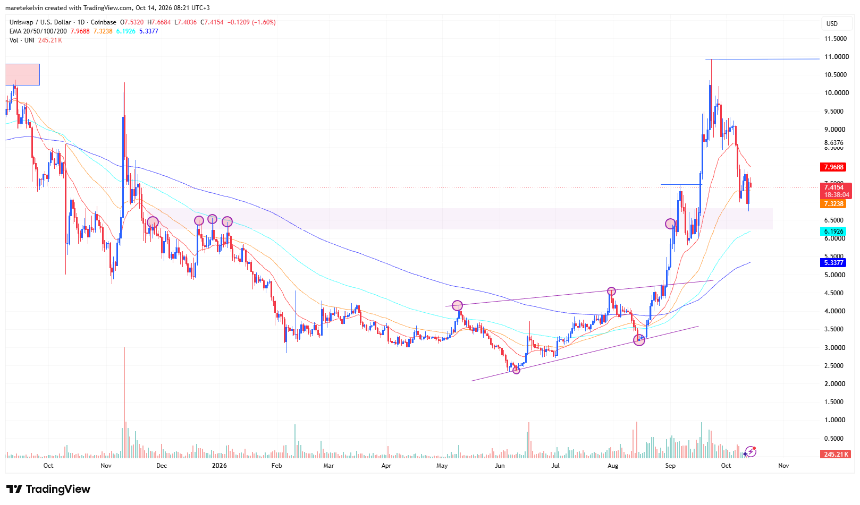Click the 11.5000 price axis label
The image size is (860, 505).
835,39
